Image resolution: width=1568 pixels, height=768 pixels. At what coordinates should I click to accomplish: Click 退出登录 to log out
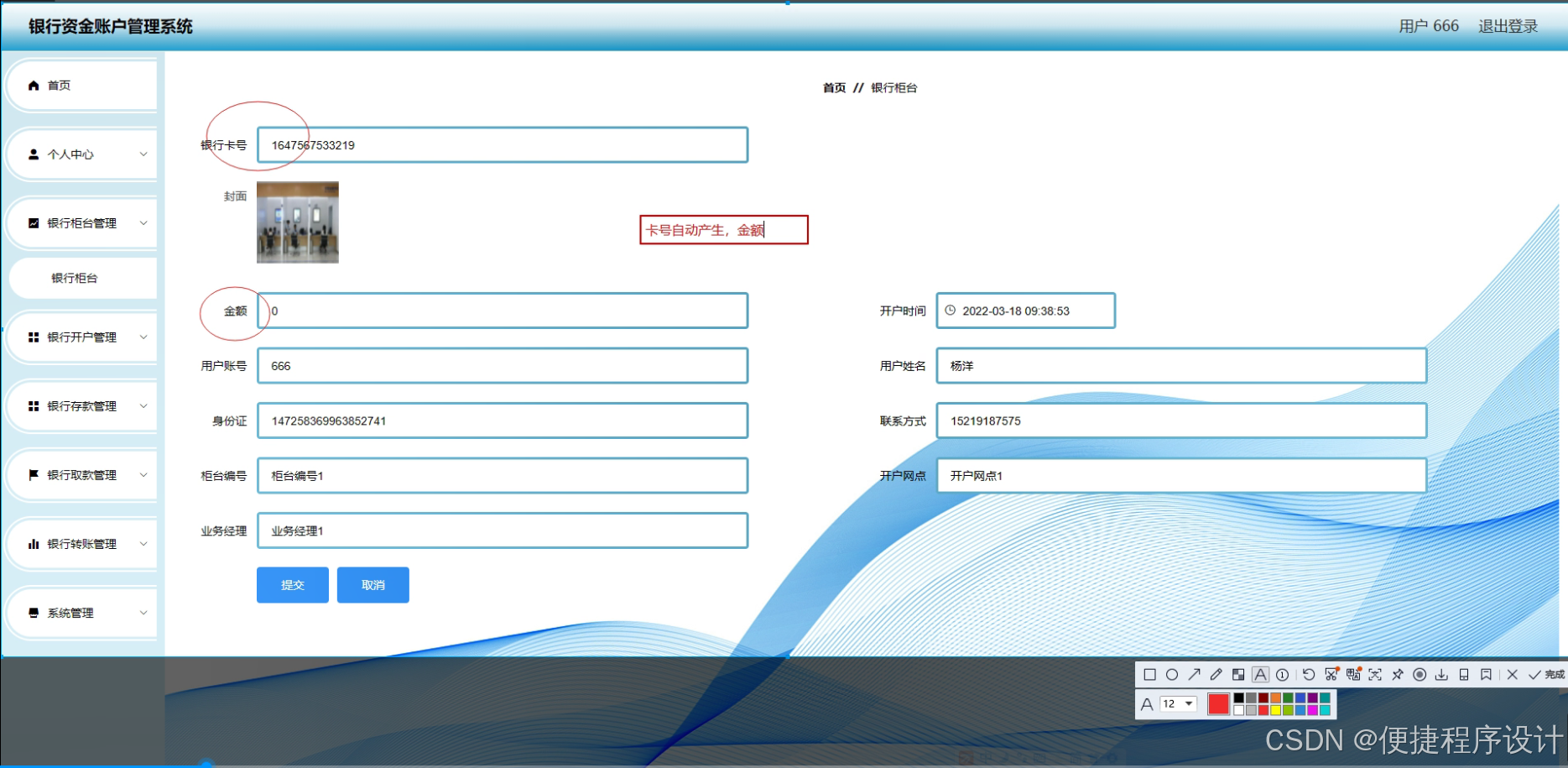[x=1508, y=26]
